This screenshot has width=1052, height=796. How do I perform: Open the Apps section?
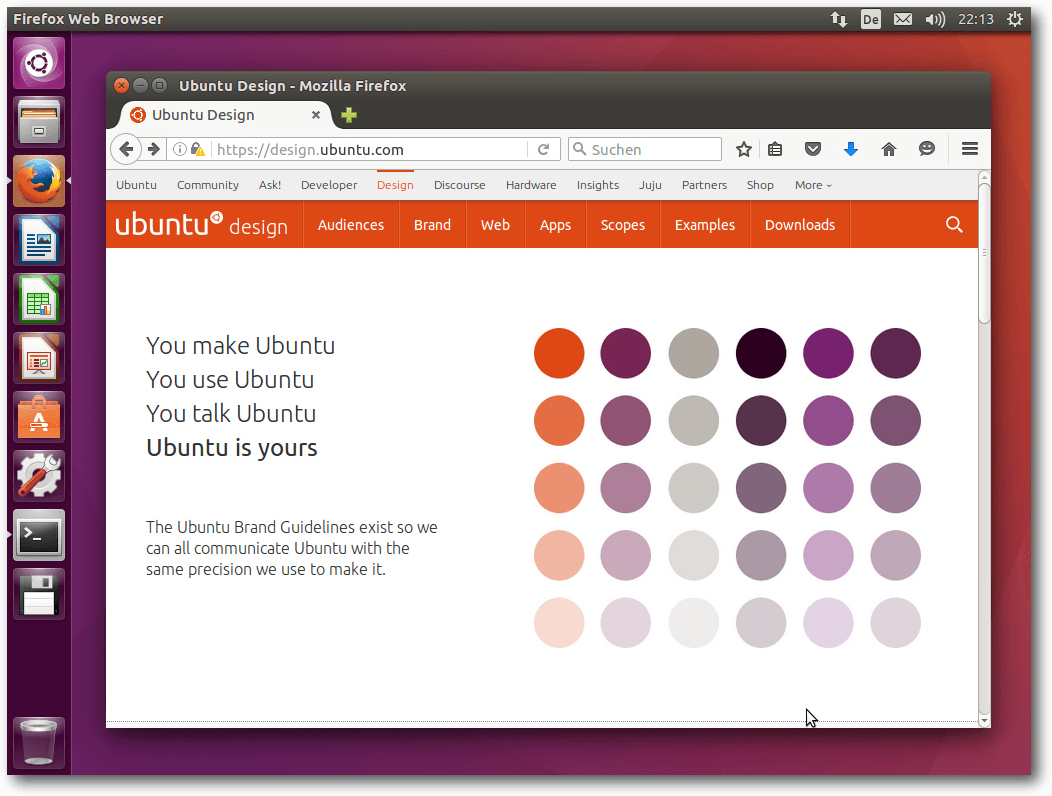coord(556,225)
